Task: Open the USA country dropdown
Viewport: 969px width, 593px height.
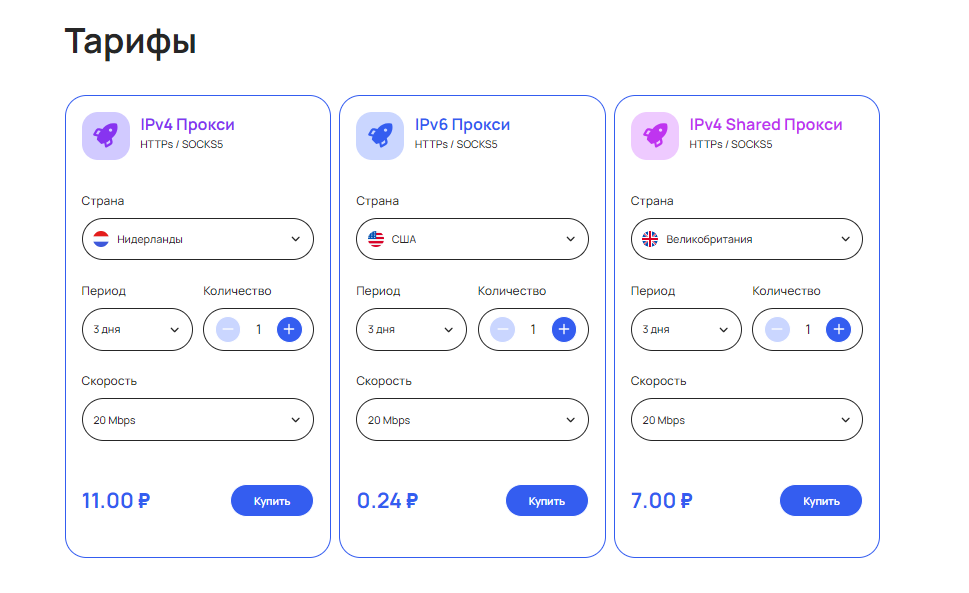Action: pos(472,239)
